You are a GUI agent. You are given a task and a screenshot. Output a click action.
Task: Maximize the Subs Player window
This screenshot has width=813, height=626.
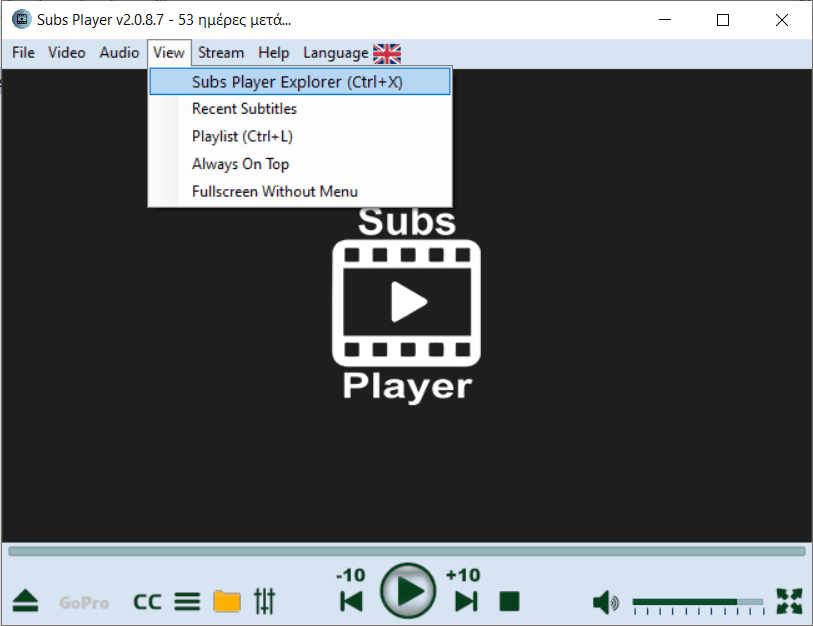pyautogui.click(x=723, y=20)
